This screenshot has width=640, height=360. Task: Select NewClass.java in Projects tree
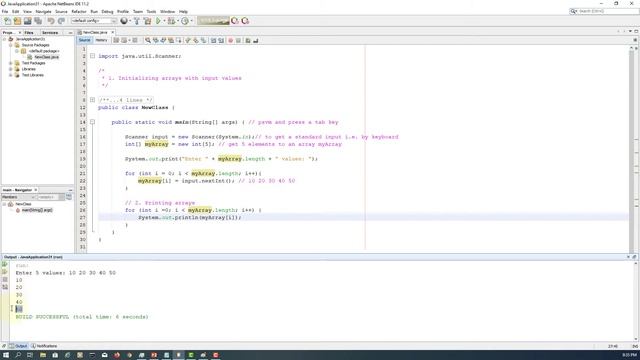[x=46, y=57]
